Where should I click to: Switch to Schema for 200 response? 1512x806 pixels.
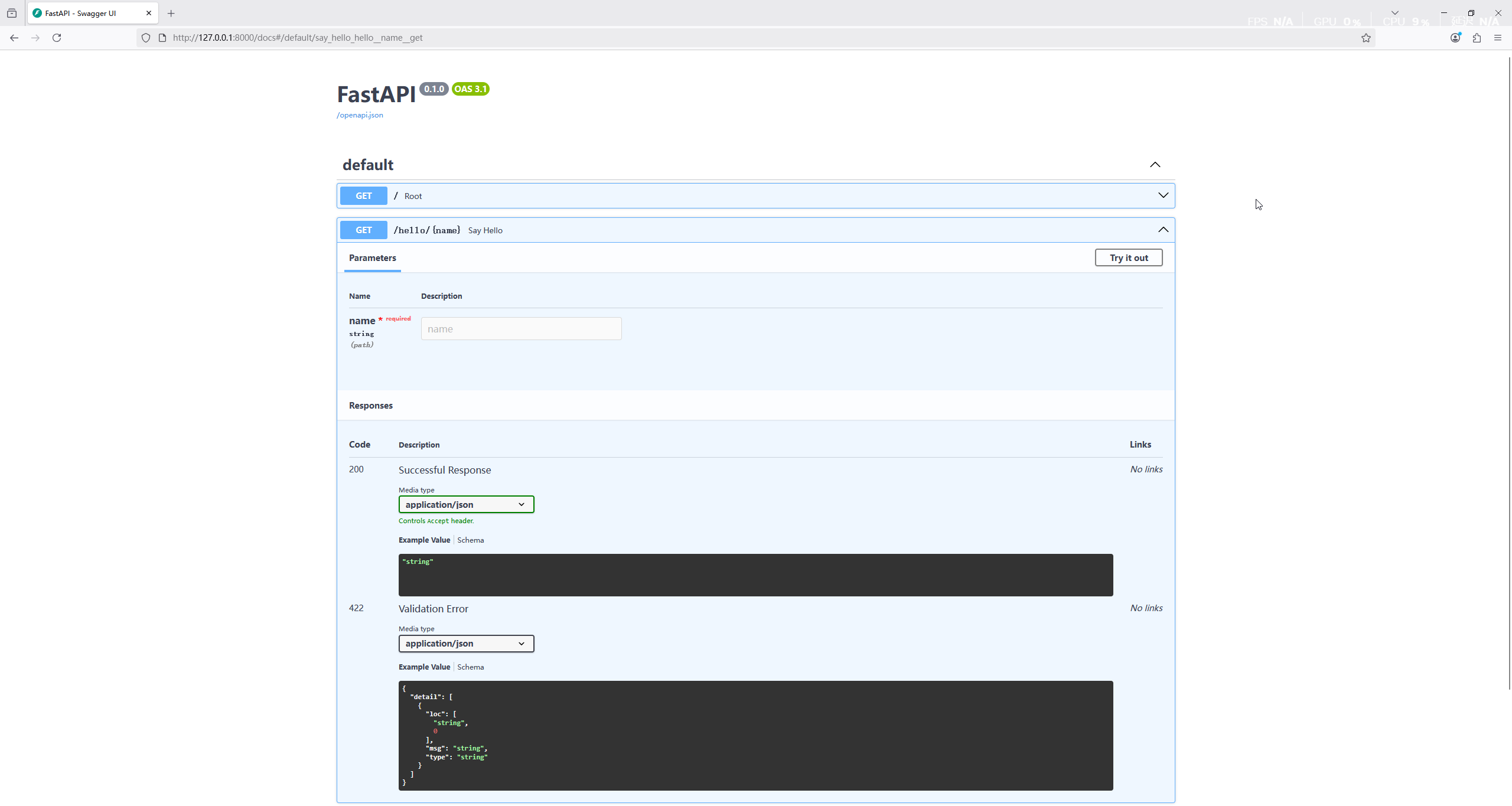[x=470, y=540]
